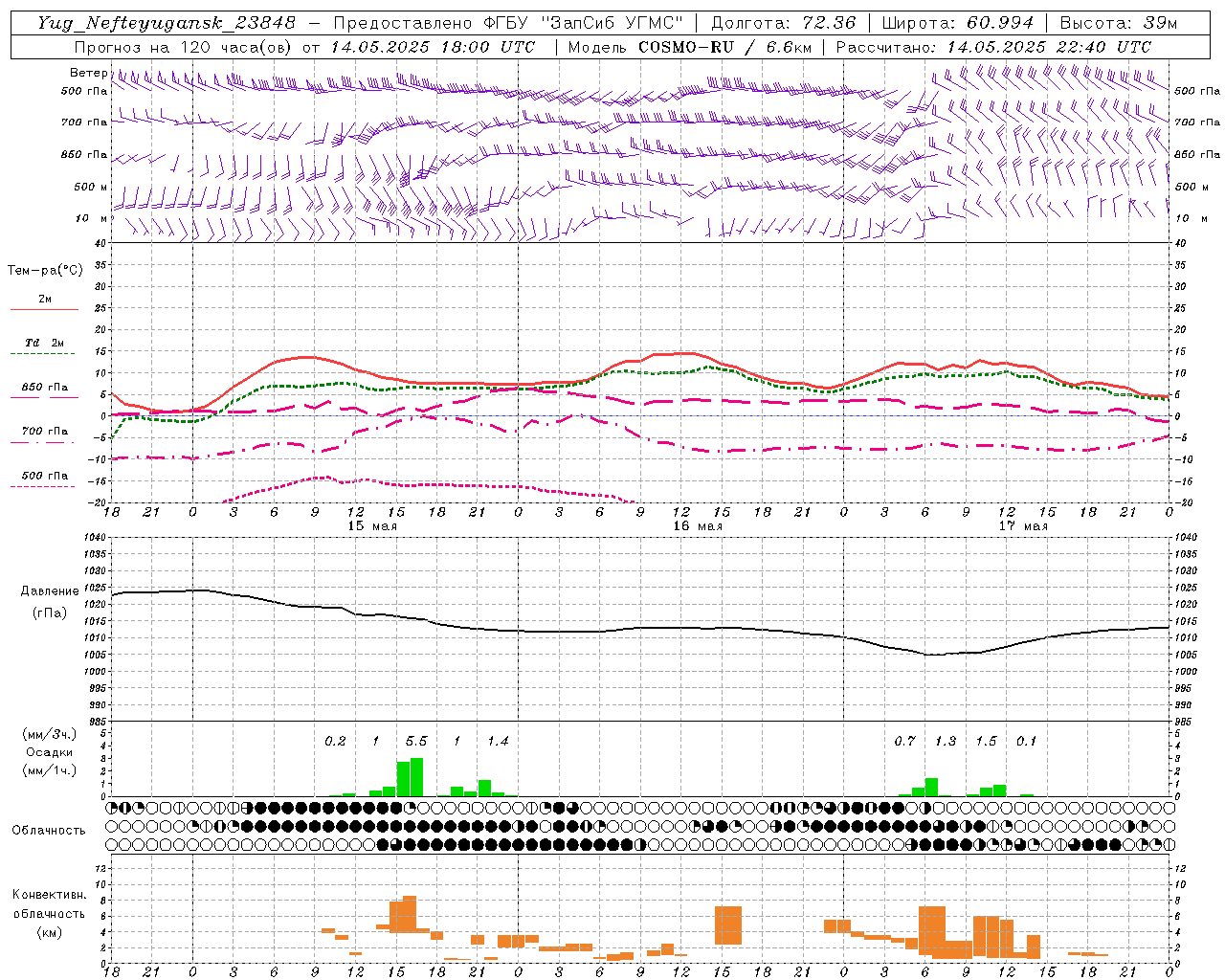Click the Осадки precipitation label
Viewport: 1225px width, 980px height.
(49, 752)
